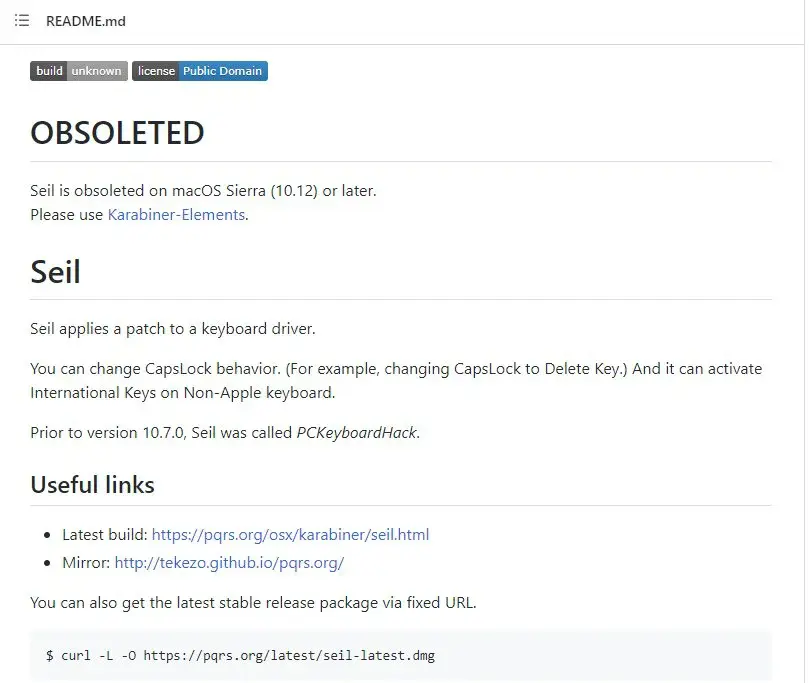Open the README table of contents icon
The width and height of the screenshot is (809, 683).
[22, 21]
